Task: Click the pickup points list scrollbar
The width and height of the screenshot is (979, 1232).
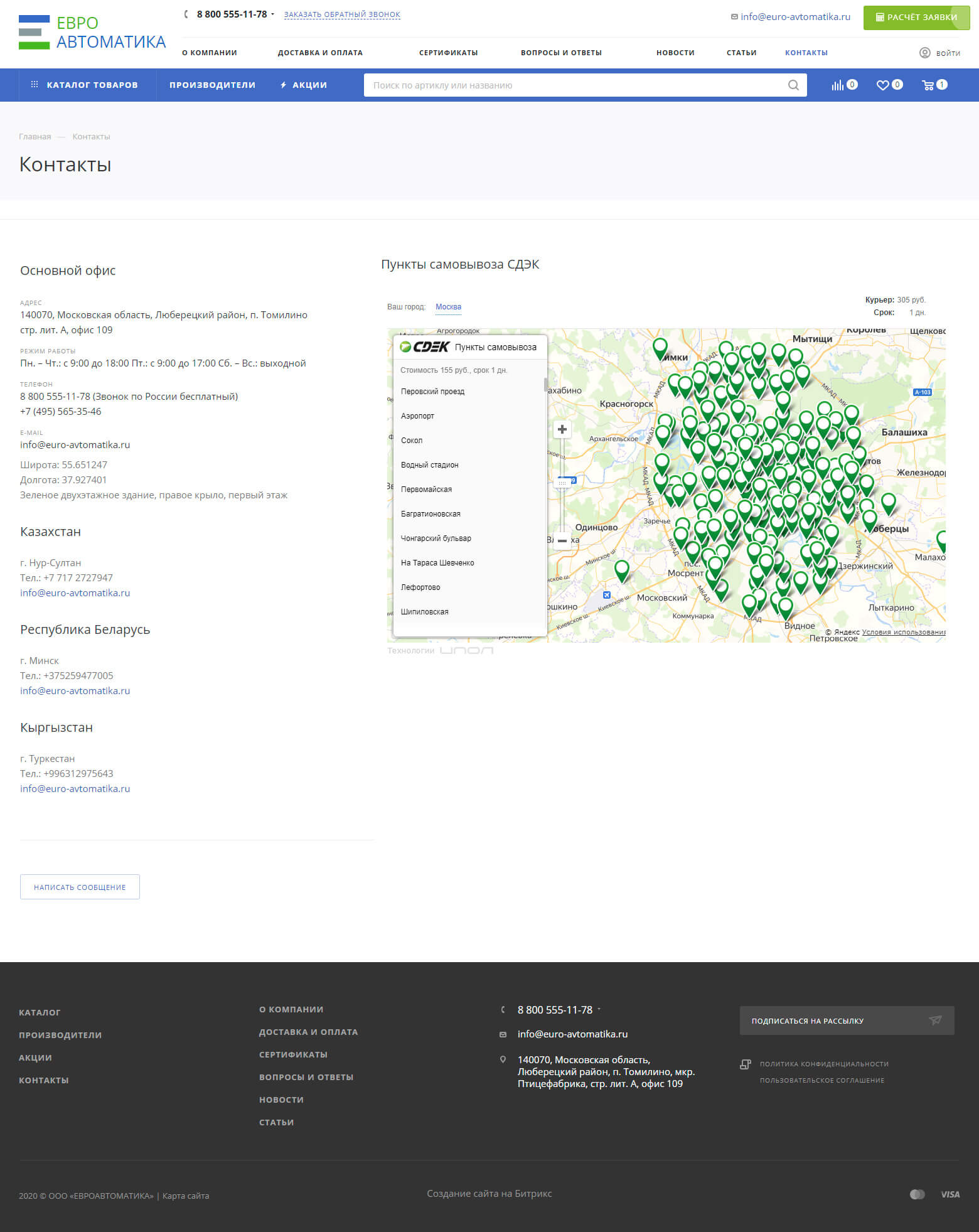Action: (x=545, y=384)
